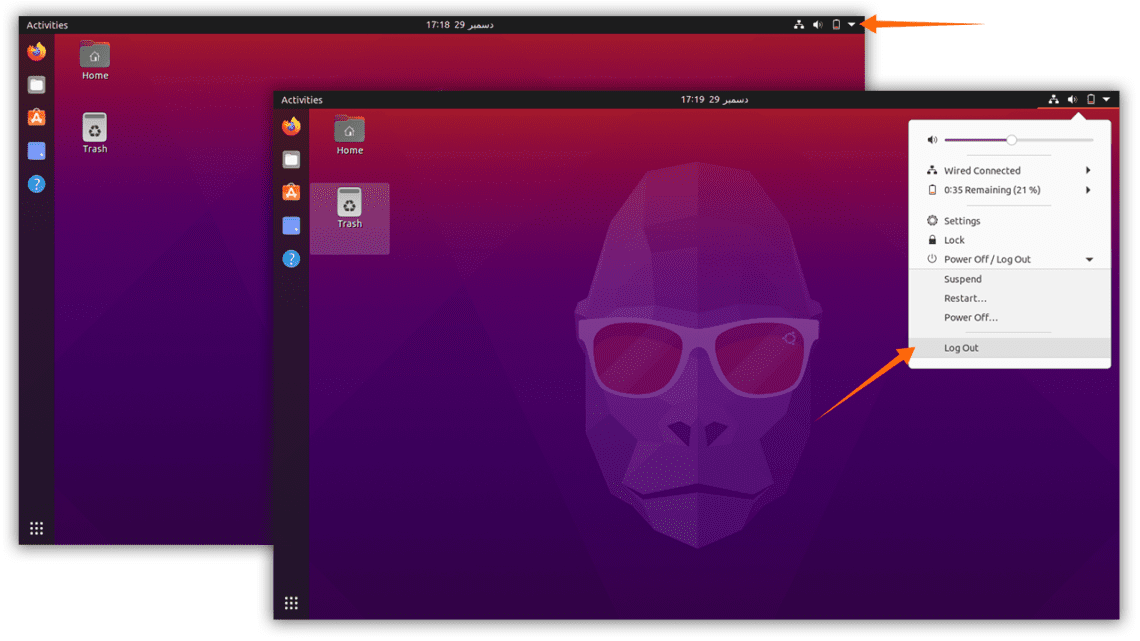Expand the Wired Connected submenu
This screenshot has width=1140, height=641.
[x=1087, y=170]
